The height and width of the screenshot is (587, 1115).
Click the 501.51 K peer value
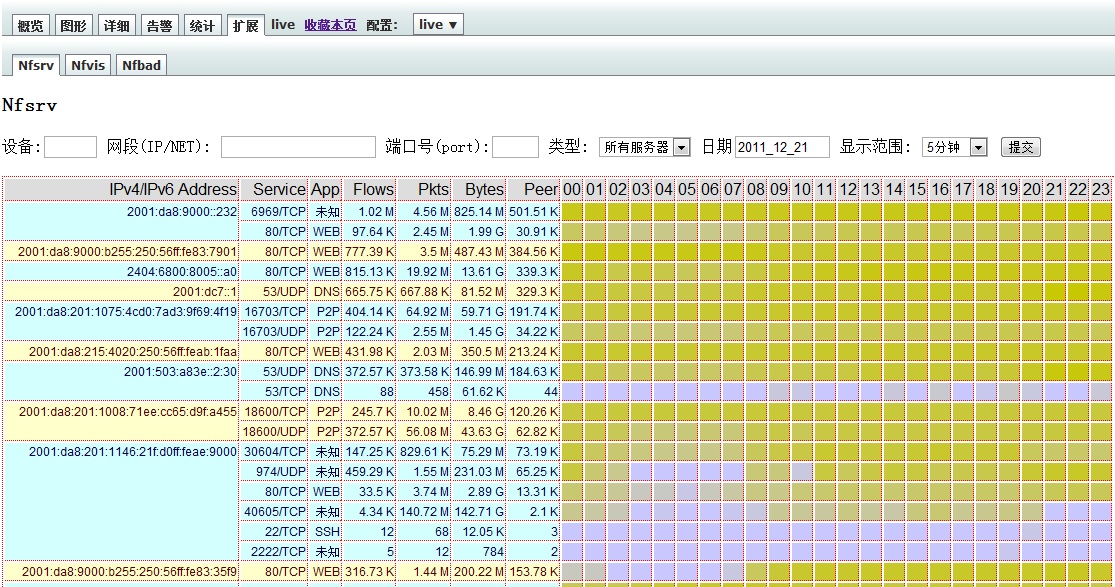(x=533, y=211)
